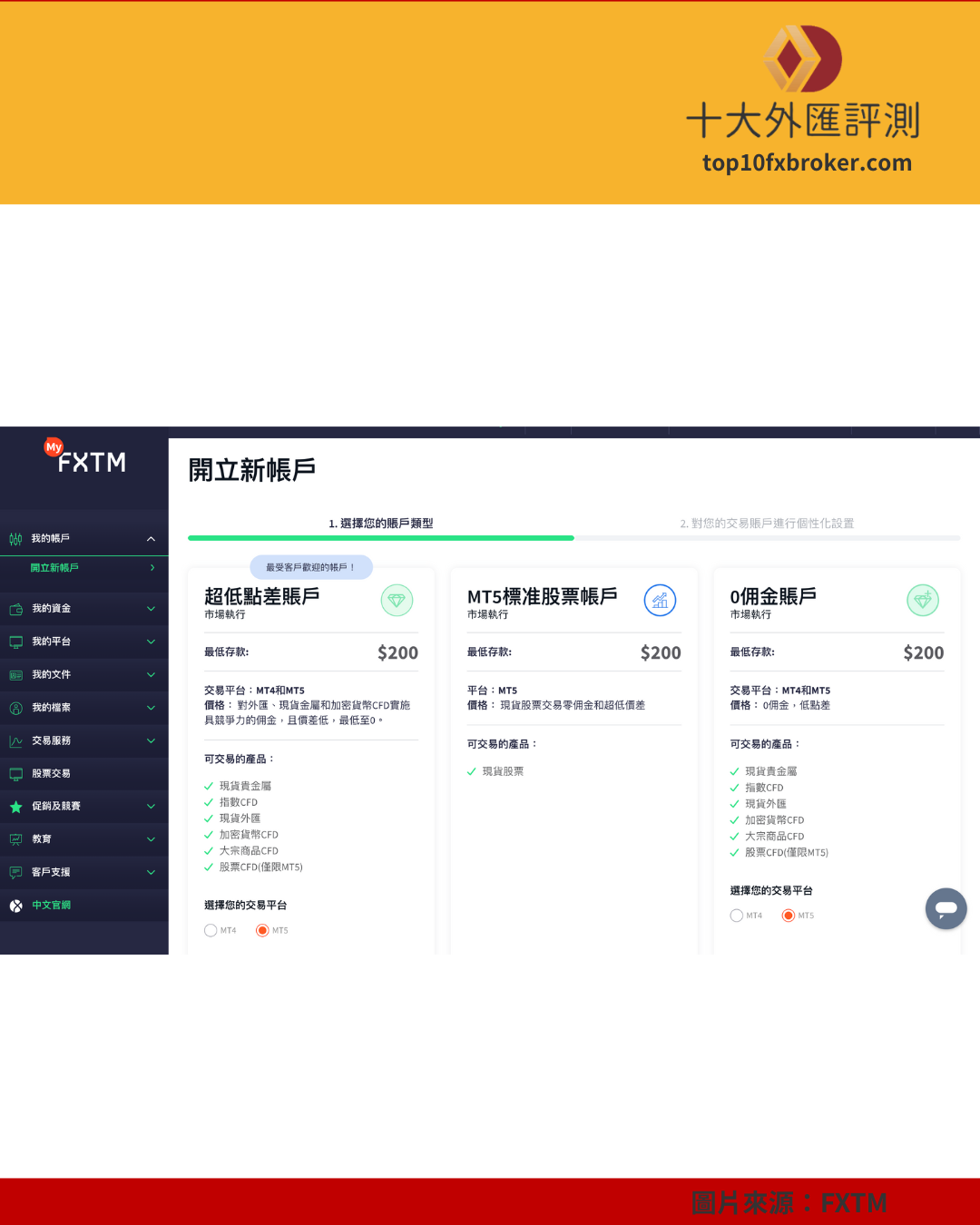980x1225 pixels.
Task: Select MT4 radio on 超低點差賬戶 card
Action: pos(211,930)
